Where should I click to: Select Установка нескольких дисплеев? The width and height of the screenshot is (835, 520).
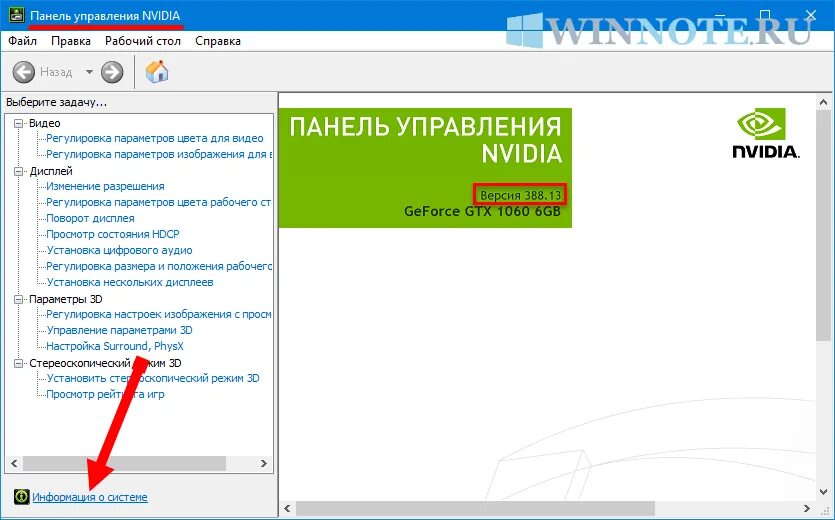tap(130, 282)
